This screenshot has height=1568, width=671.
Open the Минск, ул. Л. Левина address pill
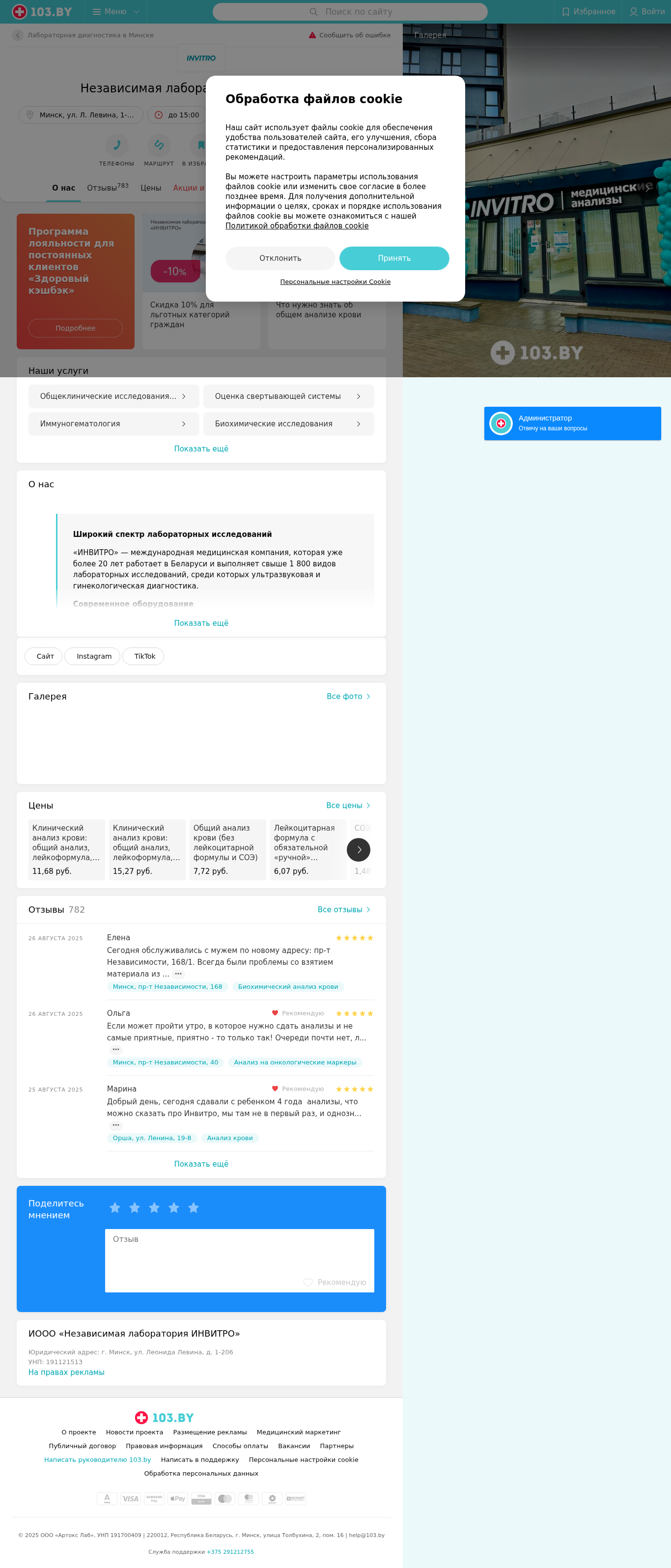[81, 115]
